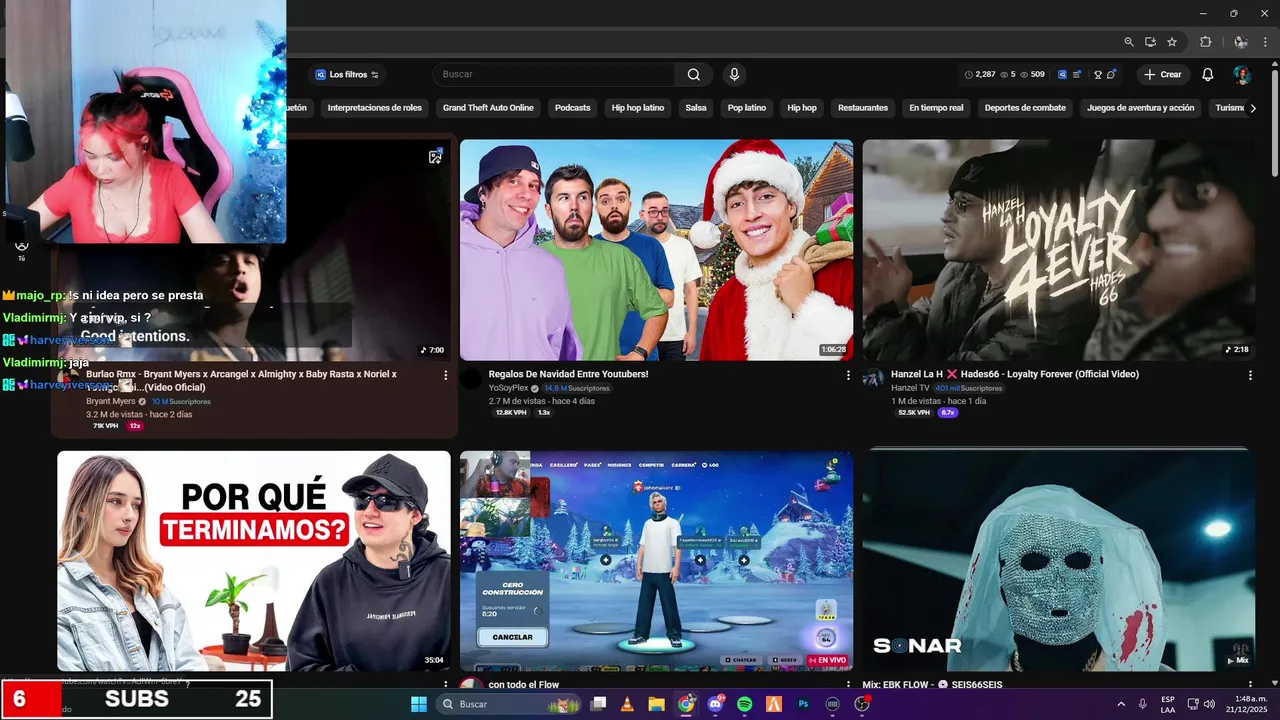Select Salsa category chip

point(696,108)
